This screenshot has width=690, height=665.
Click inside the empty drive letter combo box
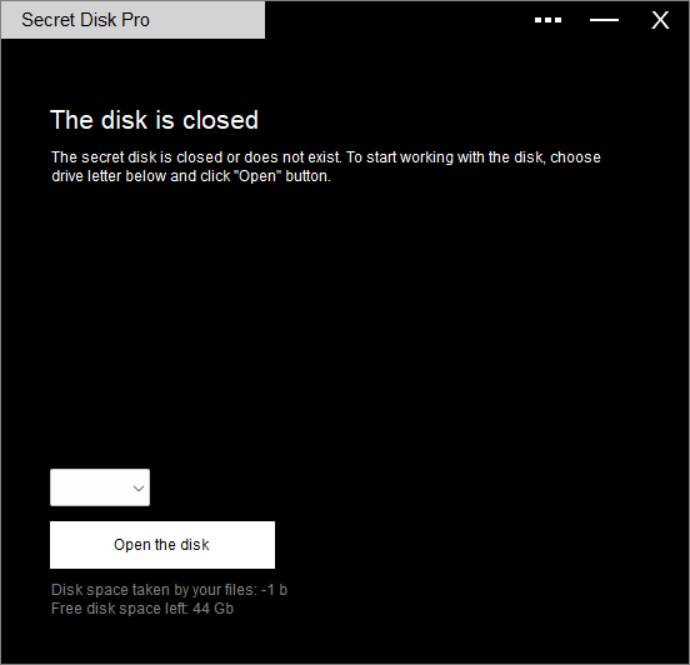coord(100,488)
